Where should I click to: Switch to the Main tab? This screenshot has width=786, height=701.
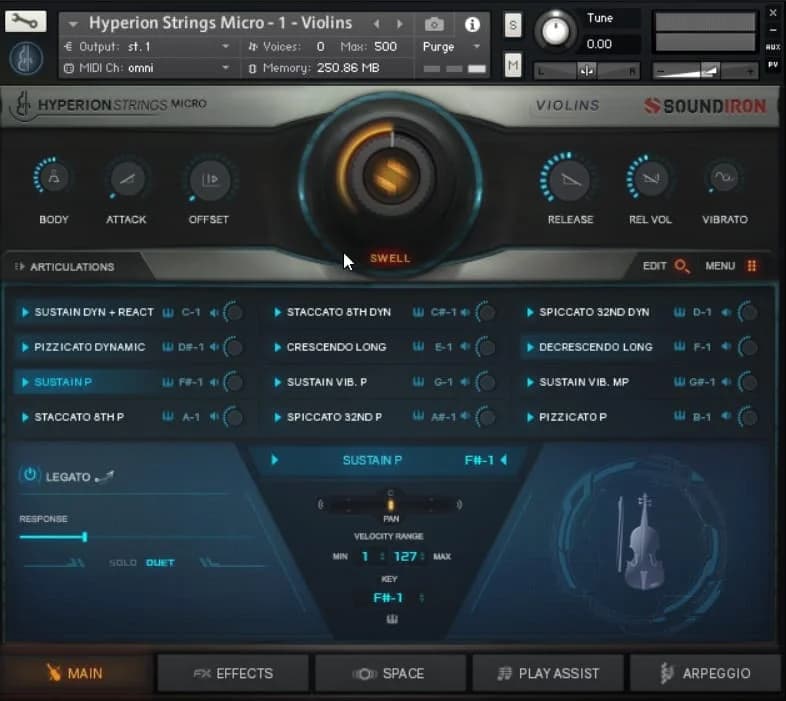[76, 673]
